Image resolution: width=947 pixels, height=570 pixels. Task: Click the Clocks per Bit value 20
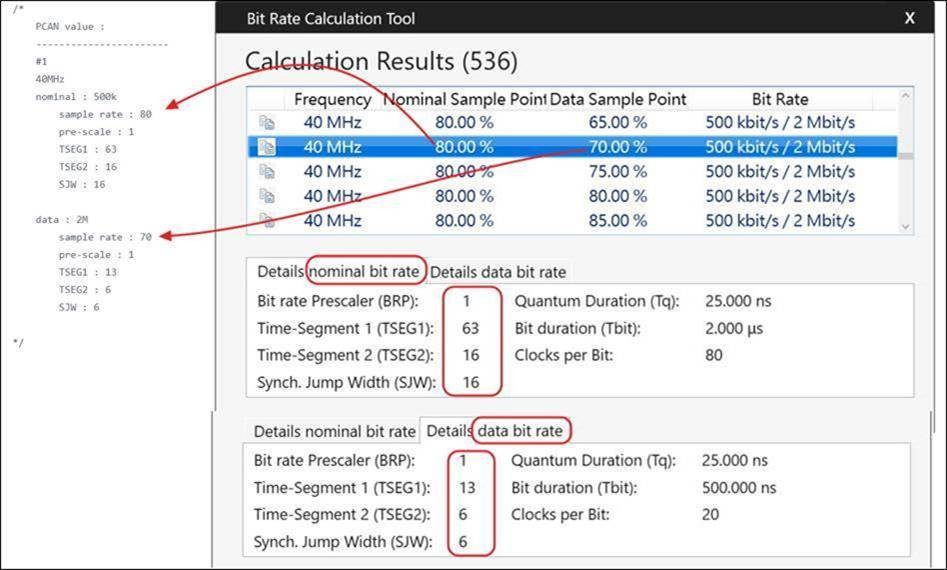[x=710, y=514]
